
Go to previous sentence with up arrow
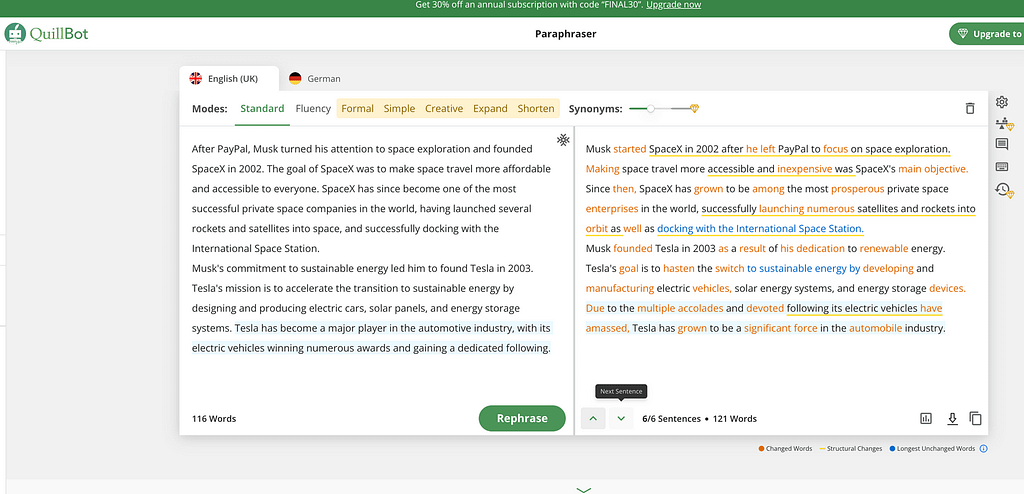click(593, 418)
